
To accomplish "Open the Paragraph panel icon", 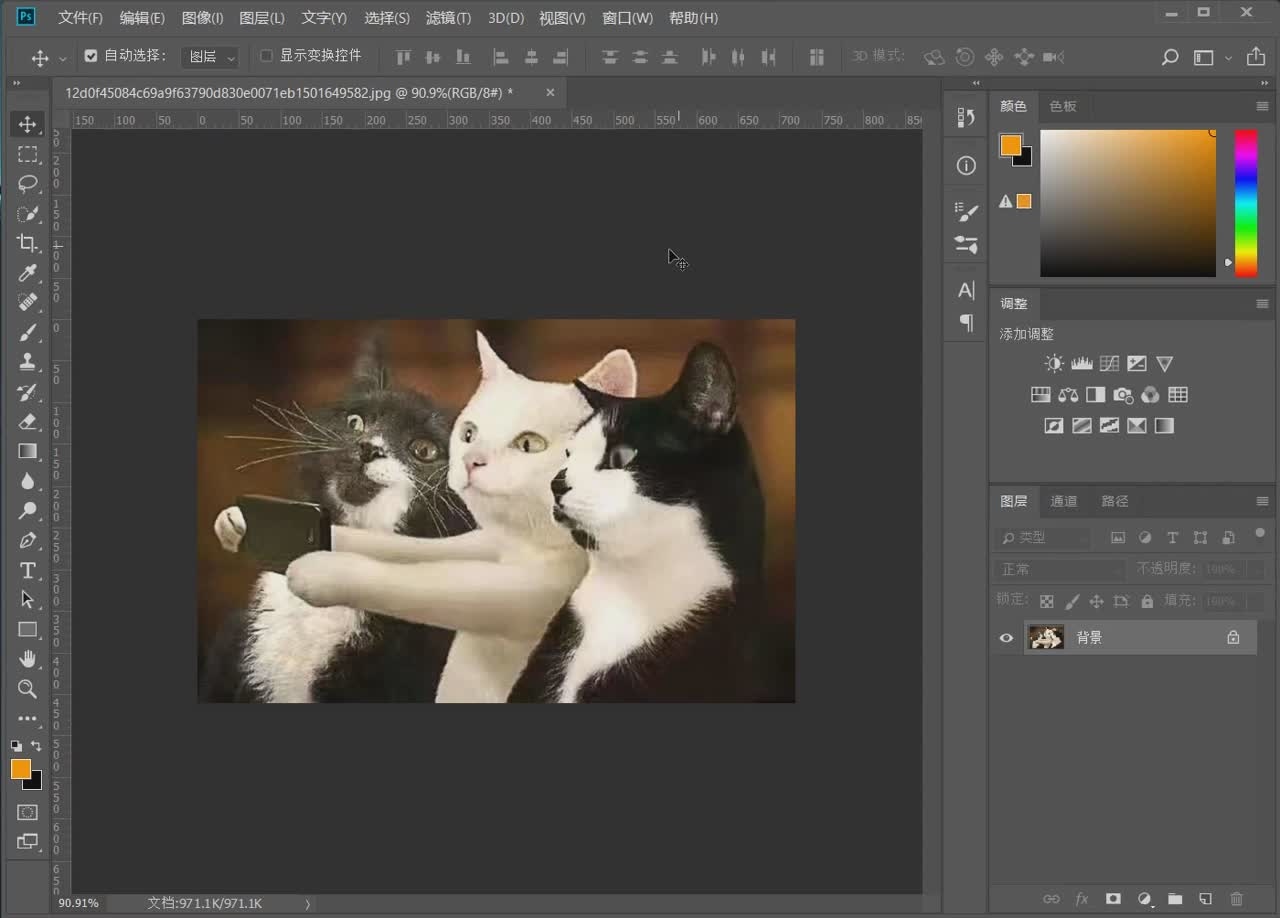I will tap(966, 322).
